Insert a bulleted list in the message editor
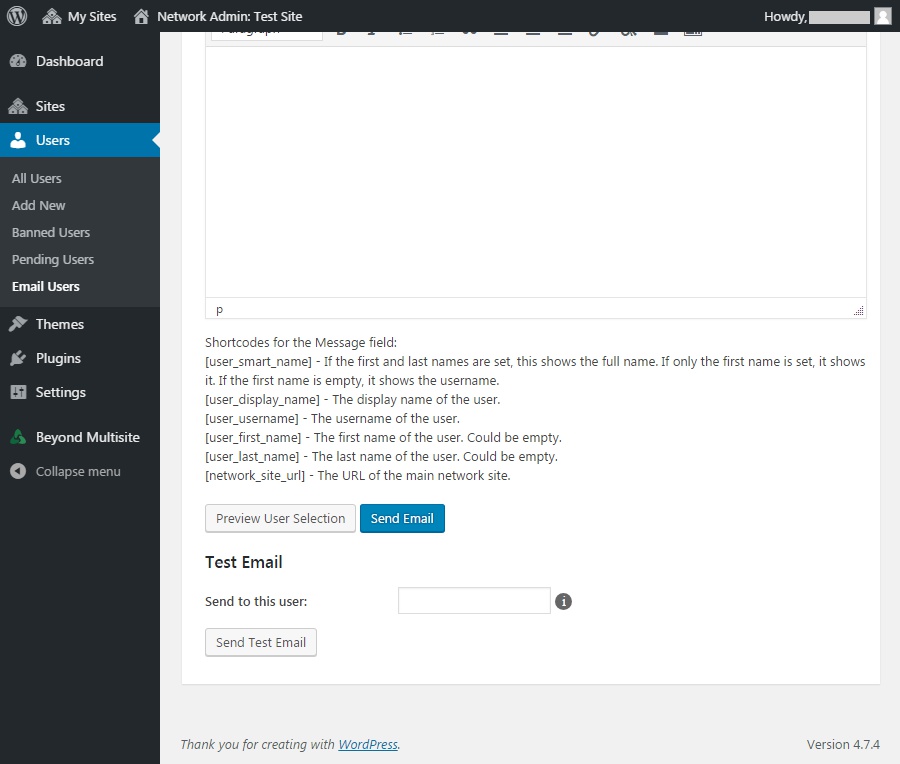This screenshot has width=900, height=764. click(405, 30)
